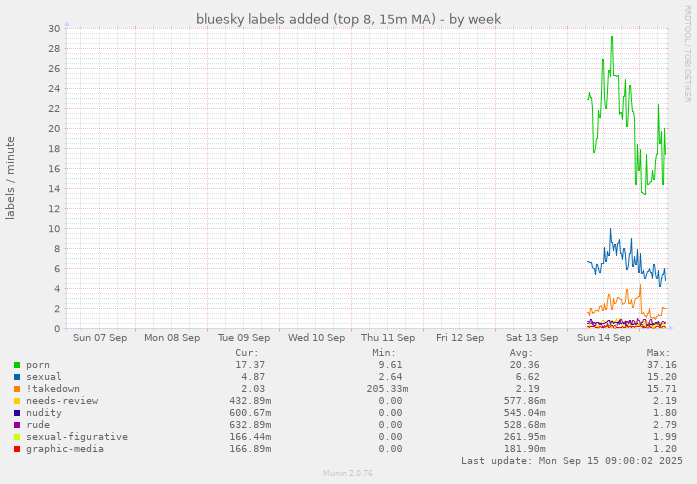This screenshot has height=484, width=697.
Task: Click !takedown maximum value 15.71
Action: coord(662,389)
